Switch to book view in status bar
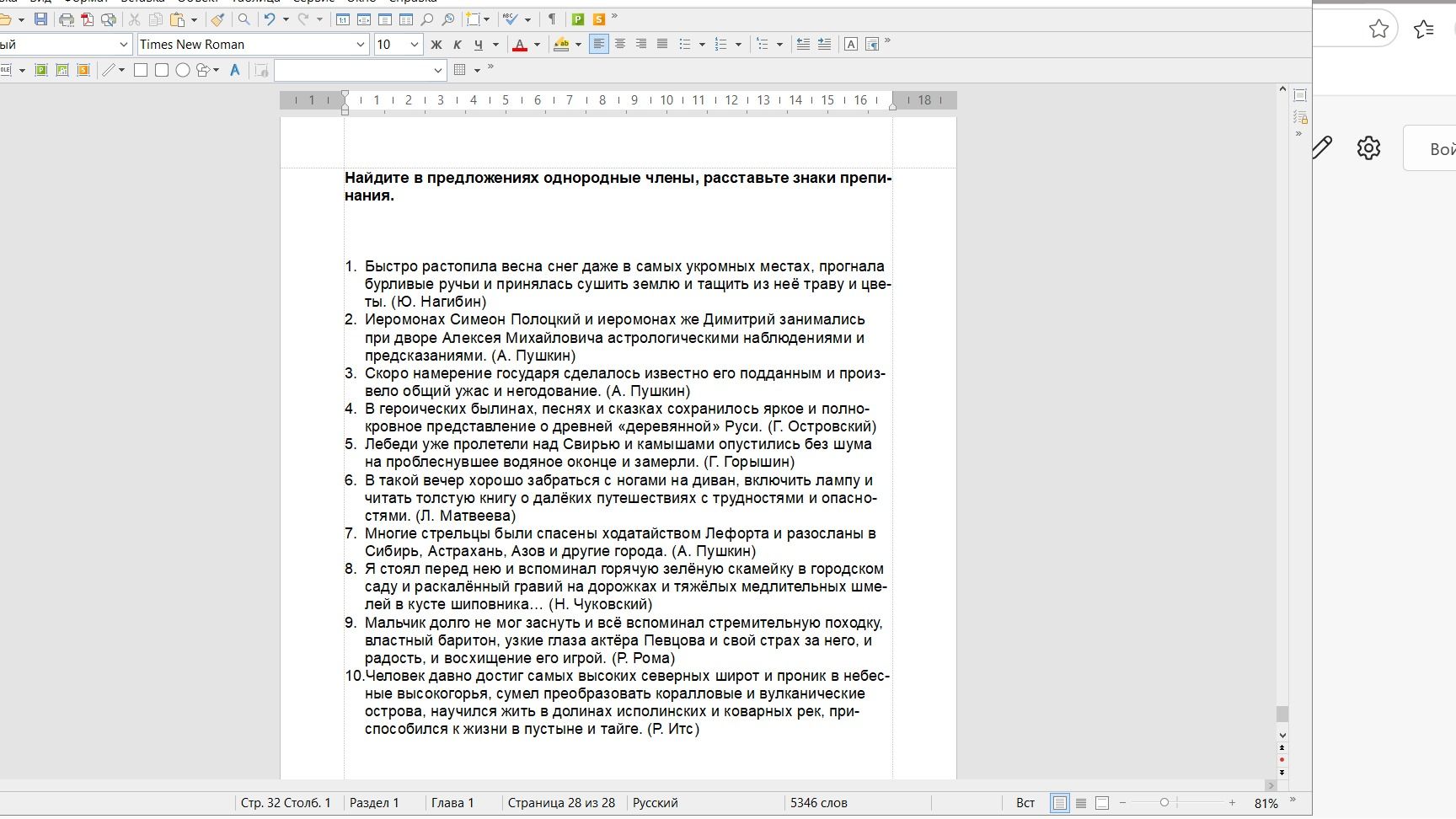 point(1102,803)
